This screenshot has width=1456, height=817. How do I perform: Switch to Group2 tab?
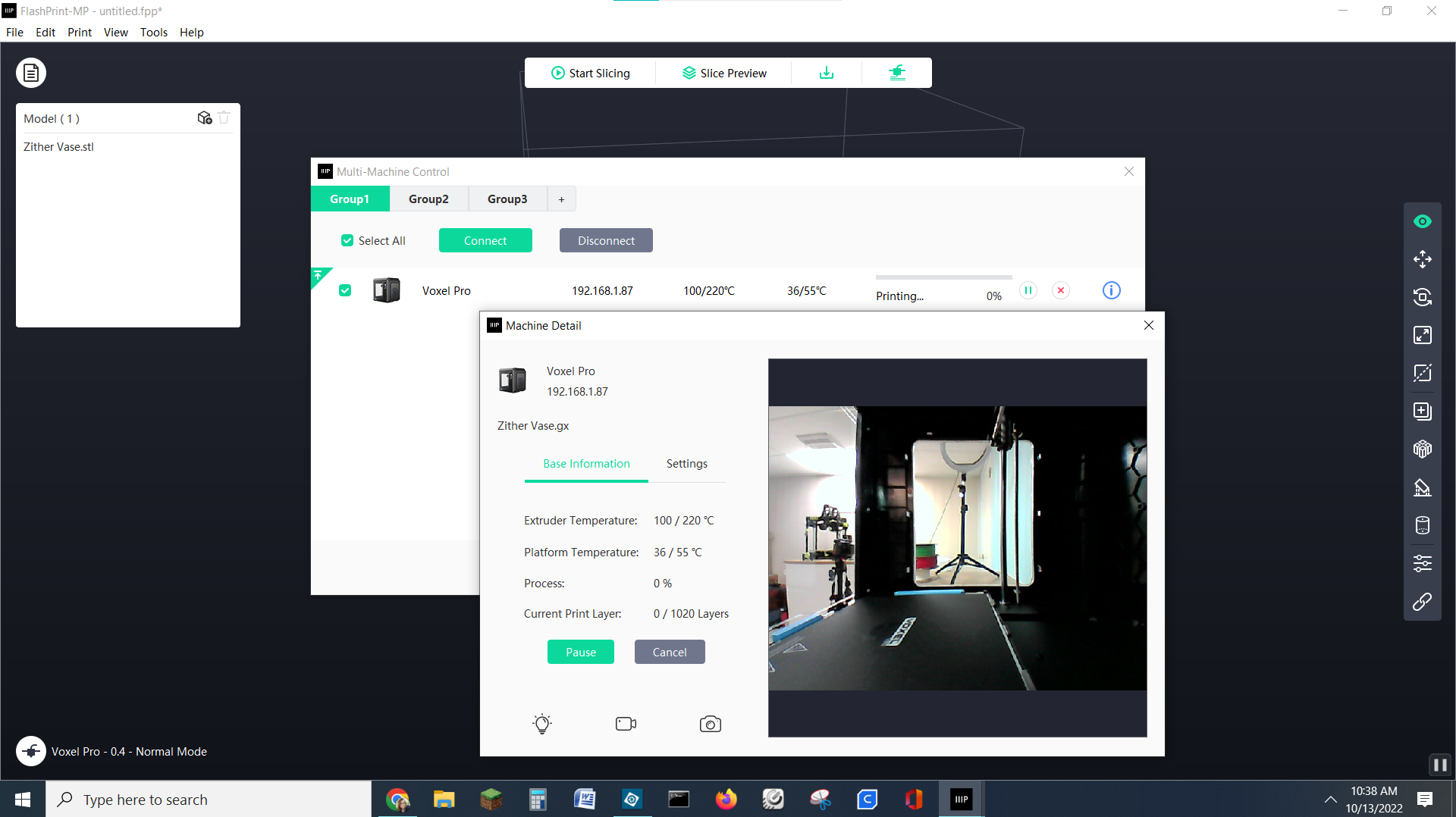point(428,199)
